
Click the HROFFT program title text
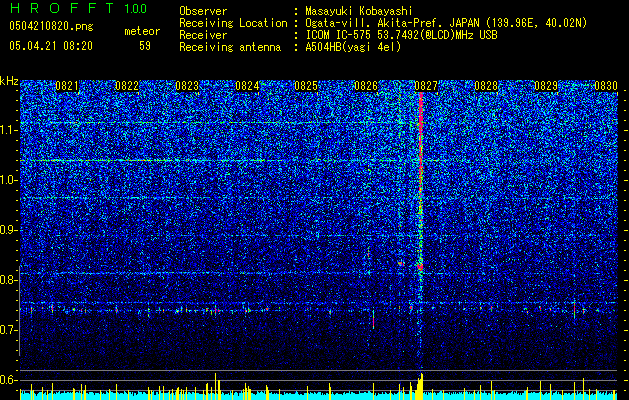(62, 8)
